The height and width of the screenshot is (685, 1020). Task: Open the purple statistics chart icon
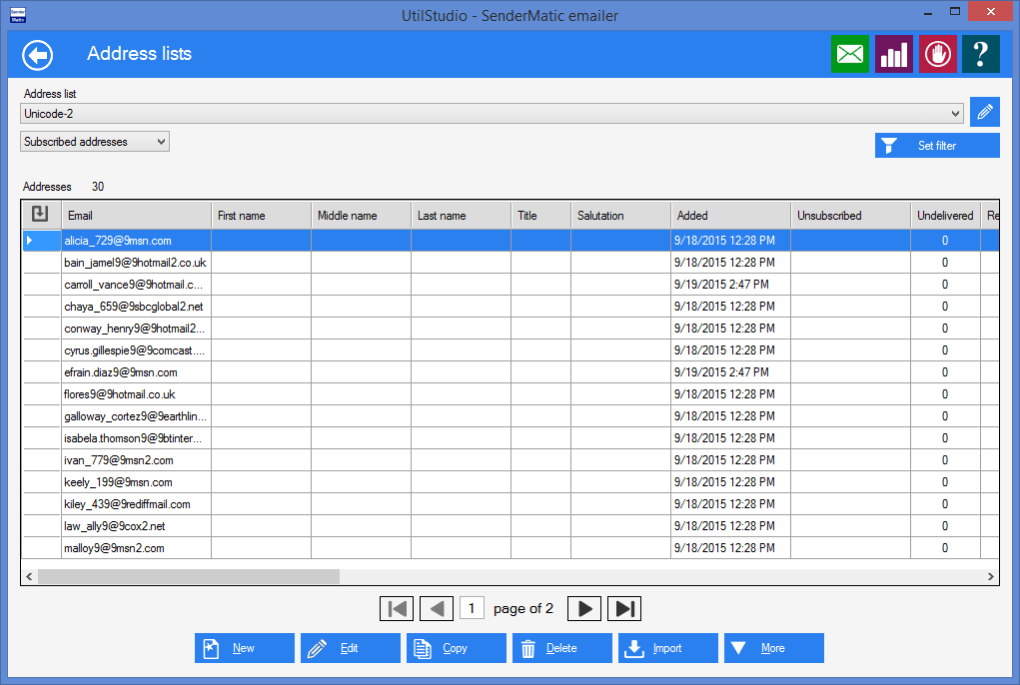click(x=893, y=54)
